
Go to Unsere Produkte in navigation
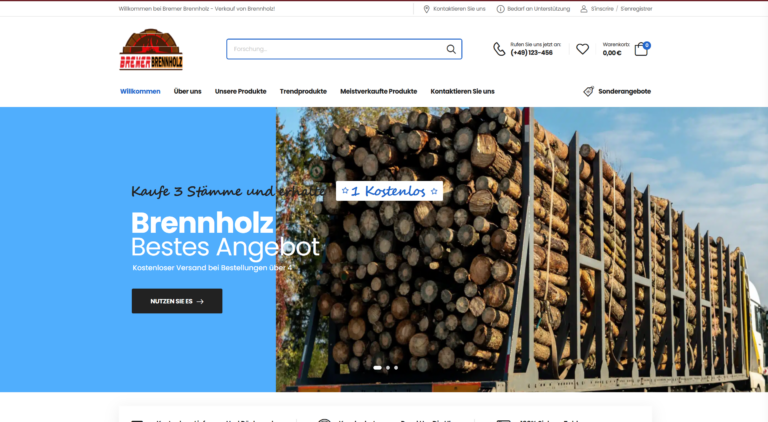point(240,91)
